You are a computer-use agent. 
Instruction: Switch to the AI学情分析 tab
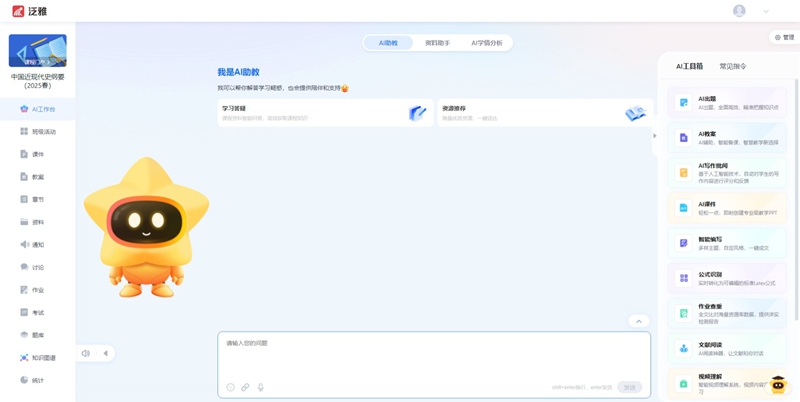(x=487, y=43)
